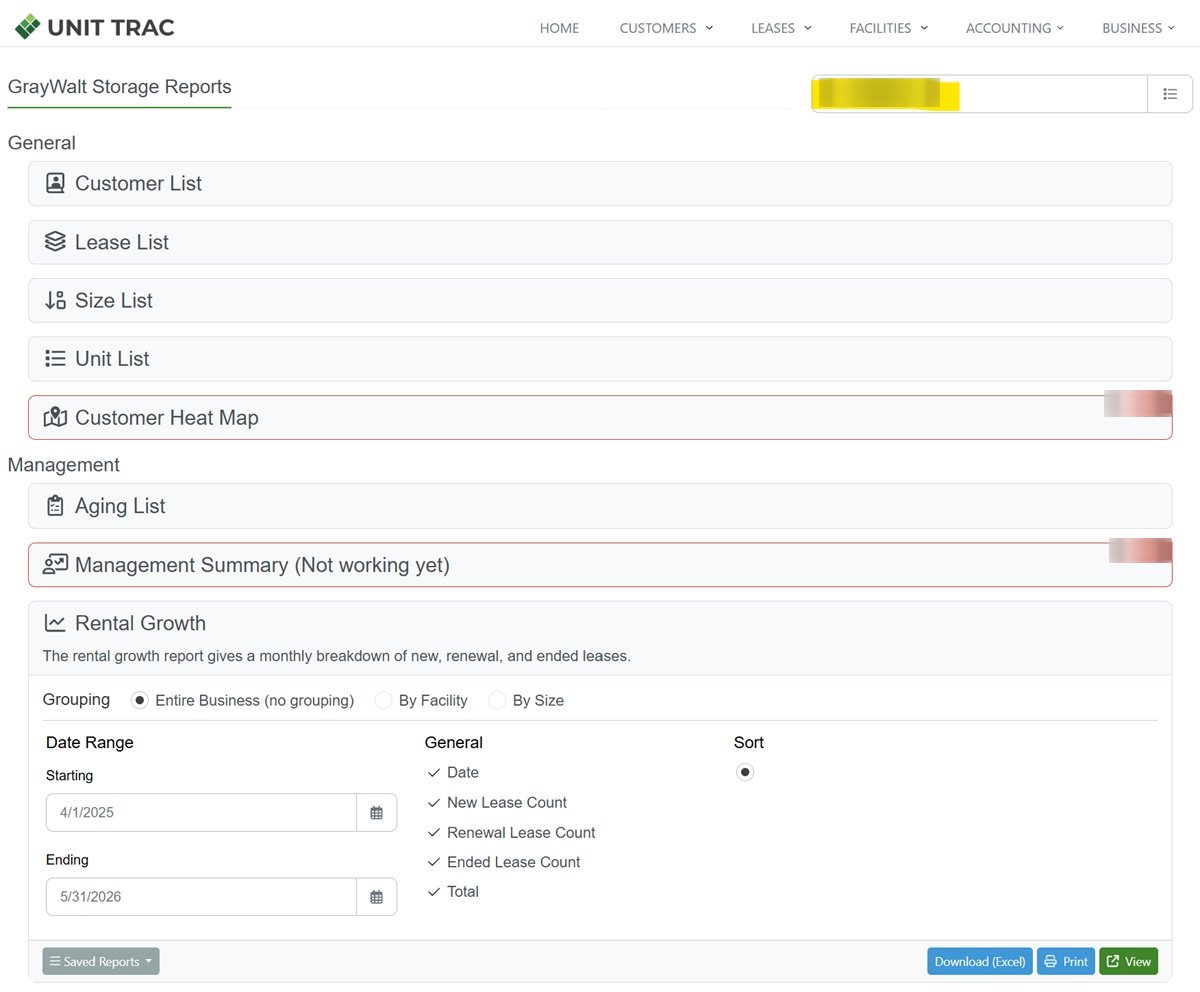Viewport: 1200px width, 992px height.
Task: Expand the Unit List report panel
Action: click(600, 358)
